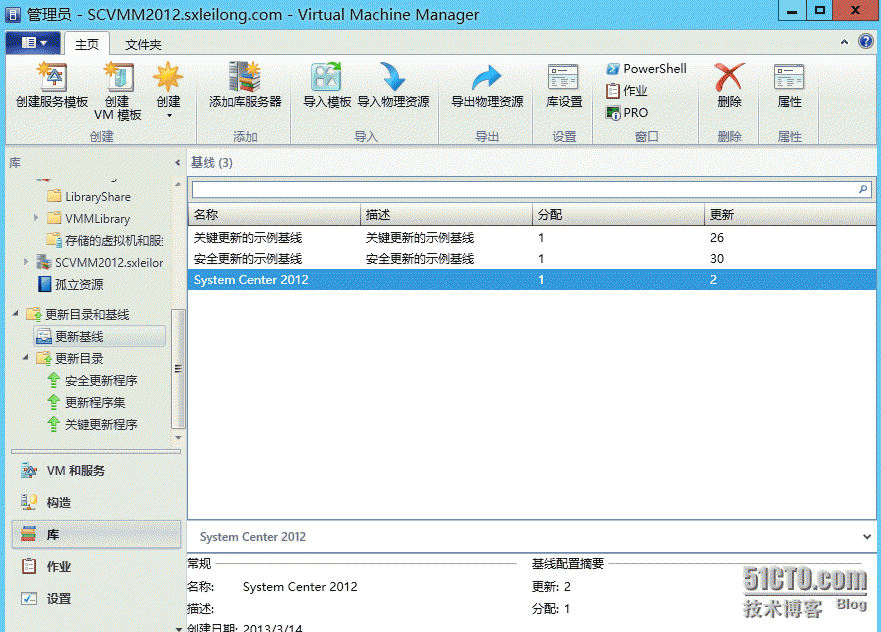This screenshot has width=881, height=632.
Task: Sort by the 分配 column header
Action: click(x=618, y=215)
